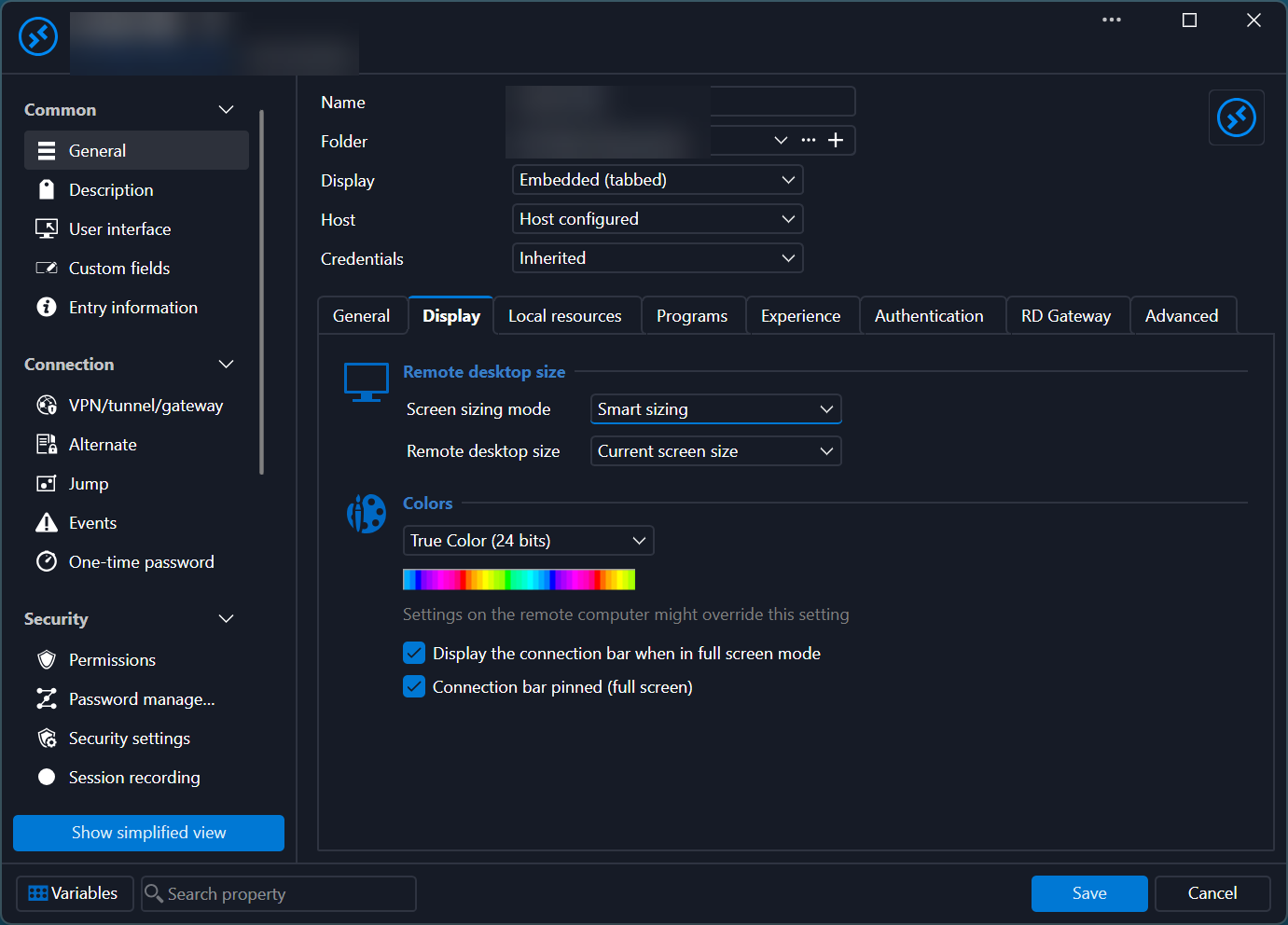This screenshot has height=925, width=1288.
Task: Open the Description section icon
Action: coord(47,190)
